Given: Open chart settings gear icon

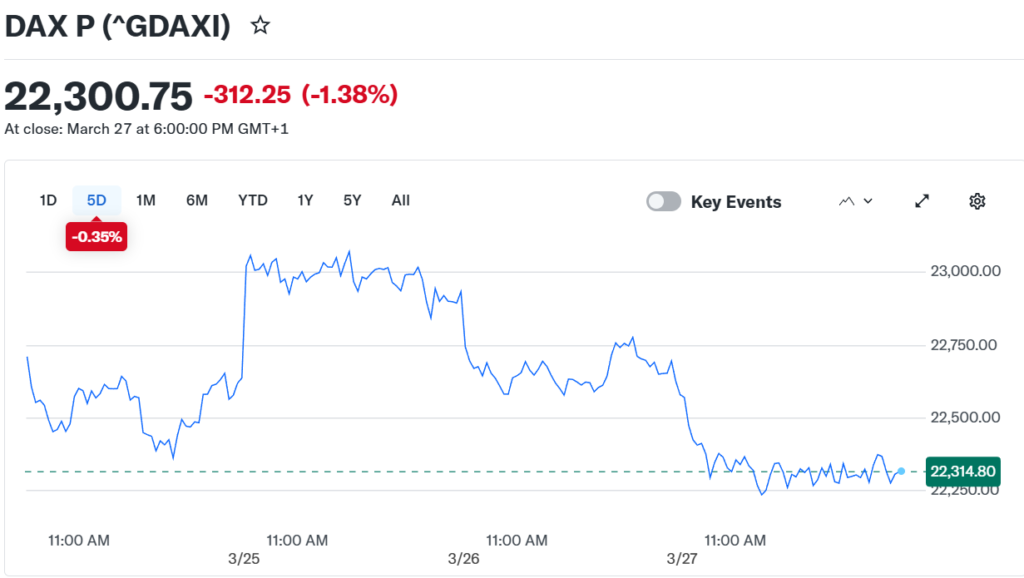Looking at the screenshot, I should 977,201.
